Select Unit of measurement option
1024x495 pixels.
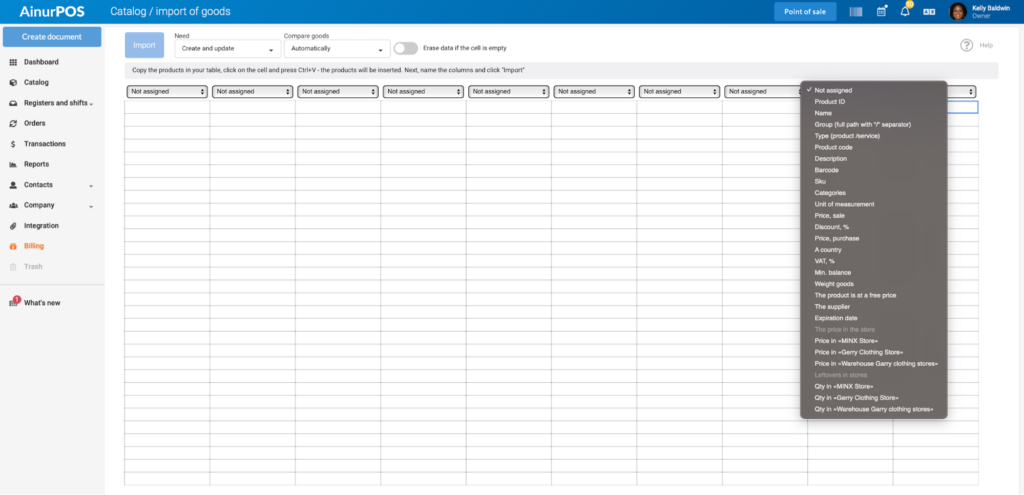[x=874, y=204]
